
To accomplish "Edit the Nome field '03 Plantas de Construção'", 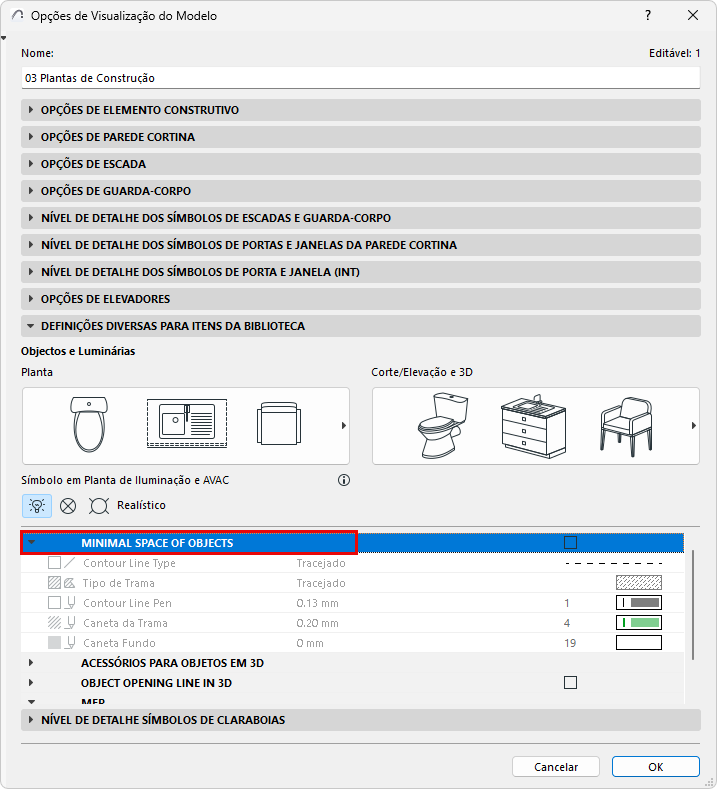I will pos(361,78).
